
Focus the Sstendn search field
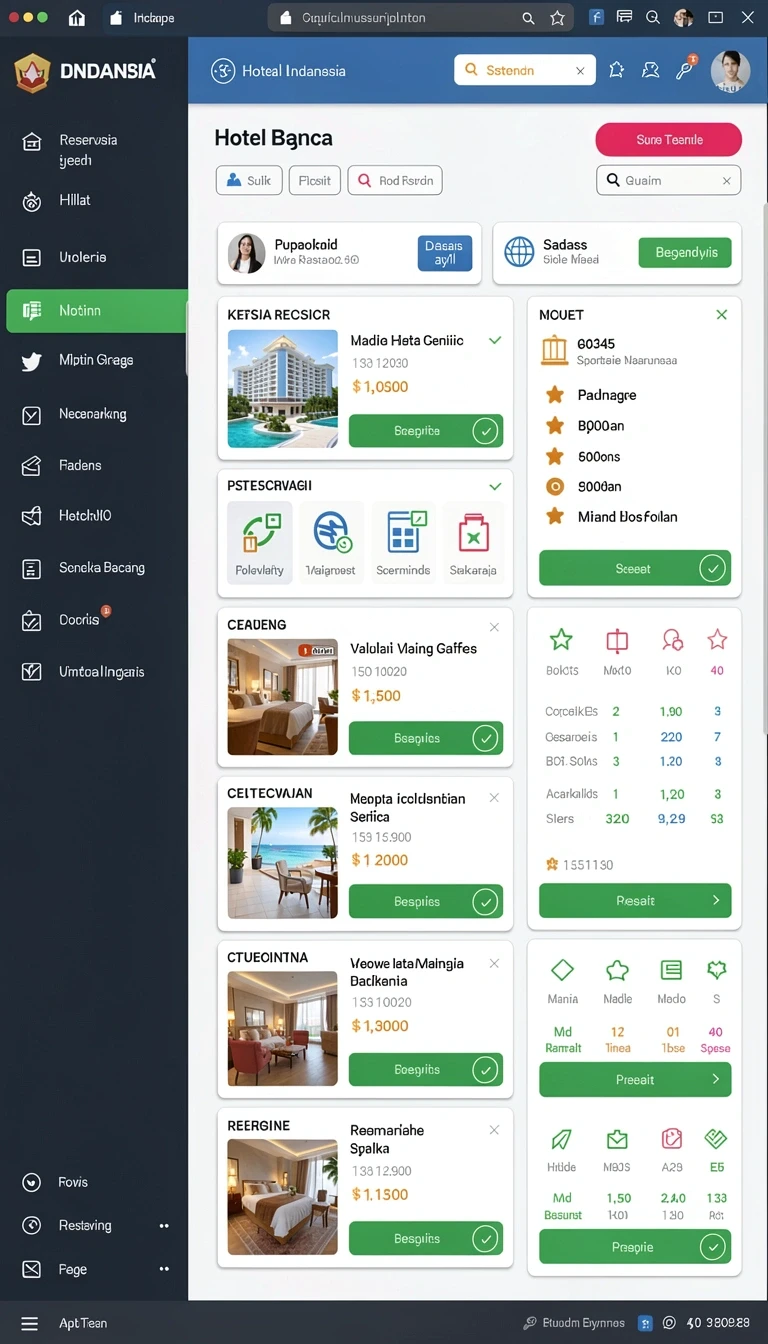tap(525, 70)
